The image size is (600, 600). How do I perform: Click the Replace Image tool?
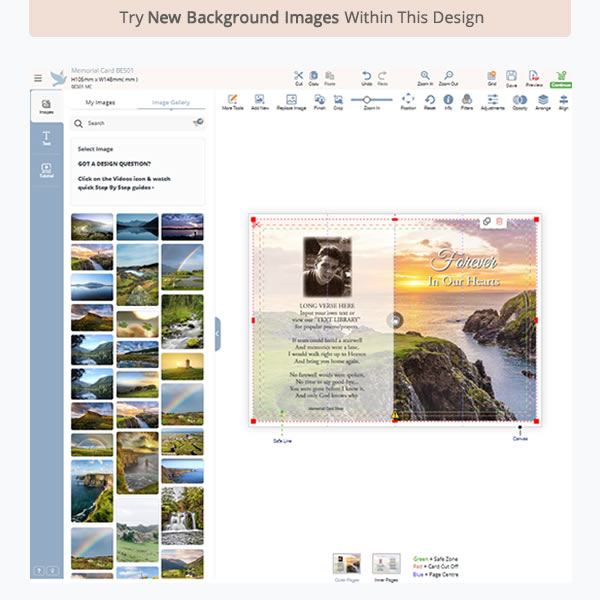point(291,101)
